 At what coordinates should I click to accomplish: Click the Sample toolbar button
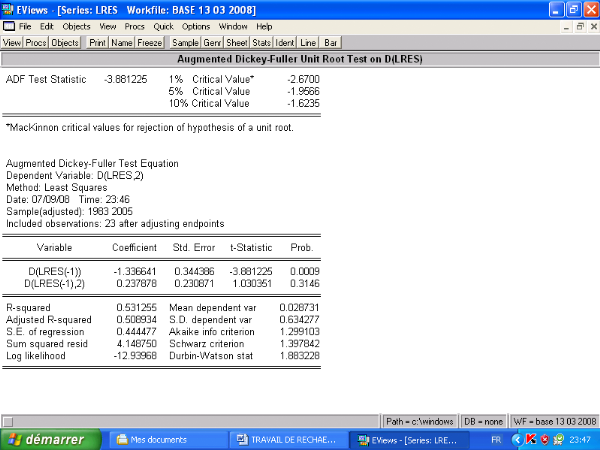click(x=185, y=42)
